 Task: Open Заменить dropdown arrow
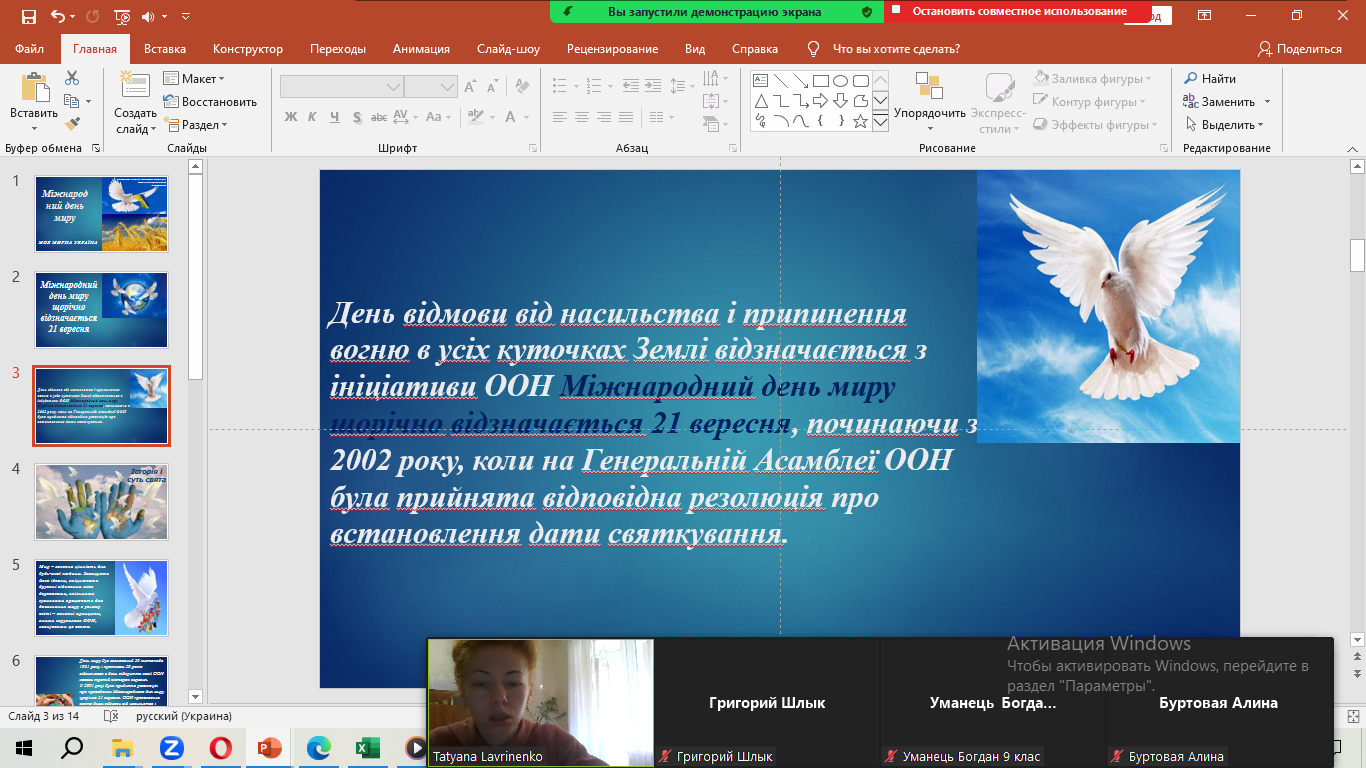(1267, 102)
